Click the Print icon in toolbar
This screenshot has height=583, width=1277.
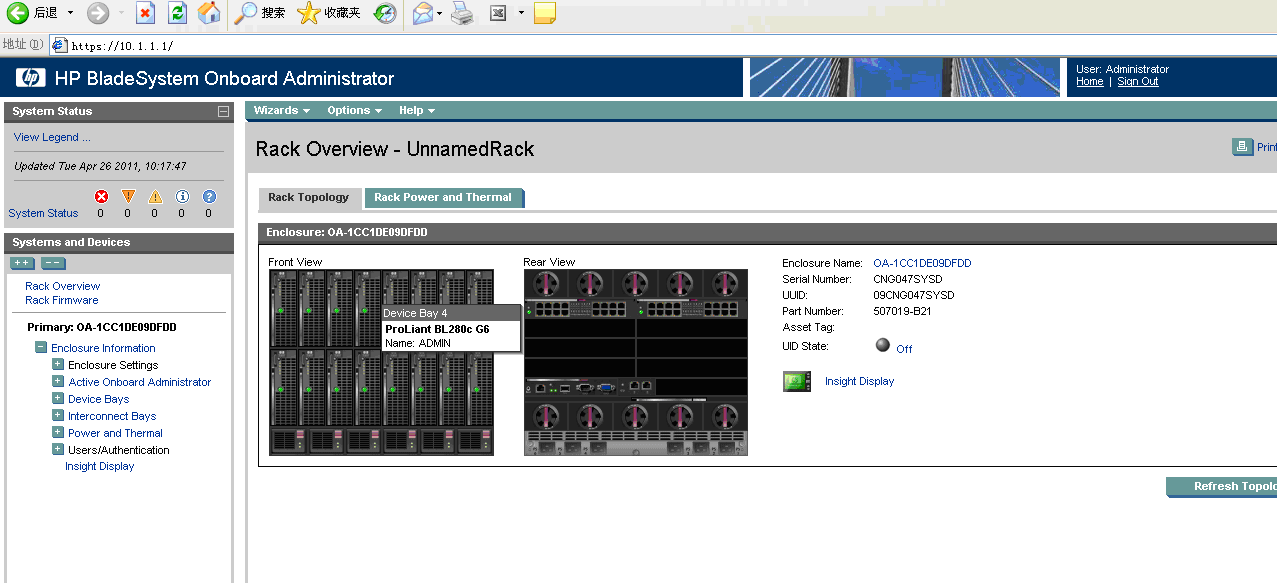point(463,13)
